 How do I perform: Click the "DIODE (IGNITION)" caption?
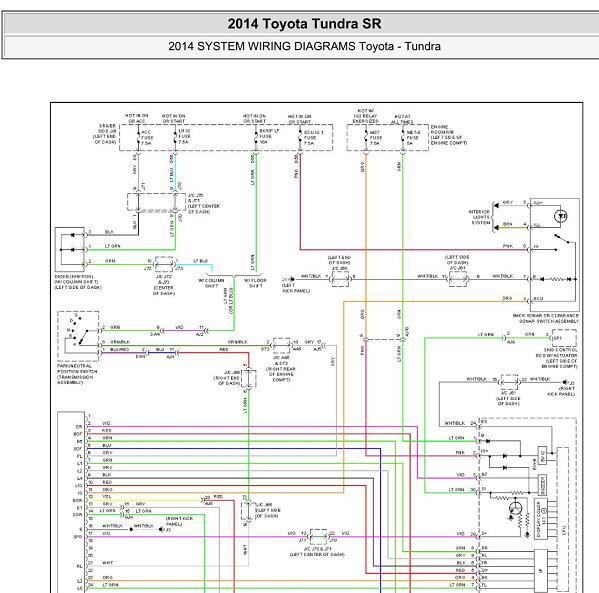point(78,282)
